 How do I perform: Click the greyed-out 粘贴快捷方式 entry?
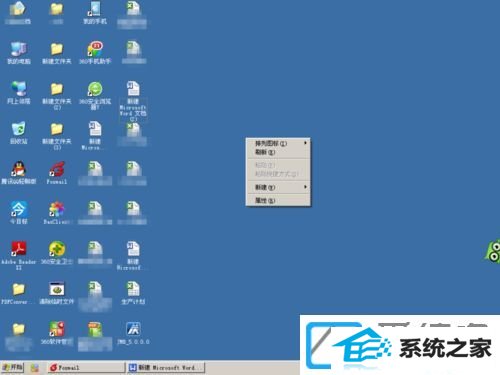[x=278, y=174]
